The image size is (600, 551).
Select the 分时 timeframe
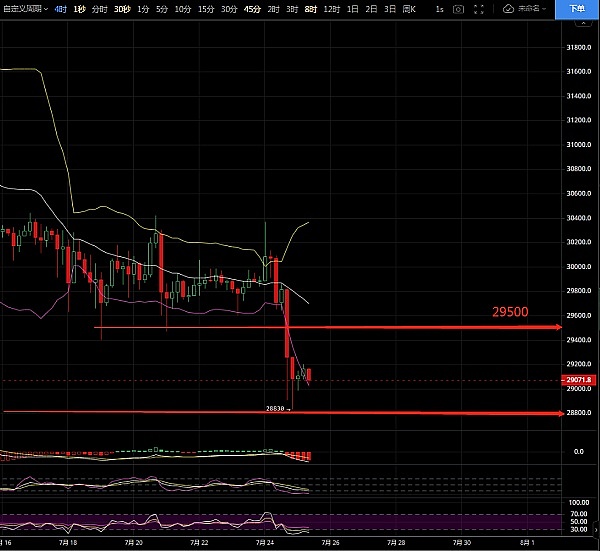99,9
